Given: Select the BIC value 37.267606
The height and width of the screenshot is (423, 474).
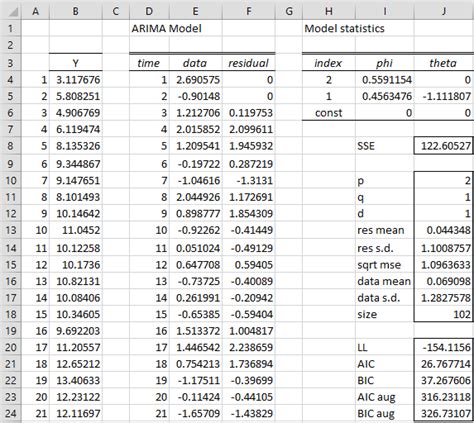Looking at the screenshot, I should [444, 380].
